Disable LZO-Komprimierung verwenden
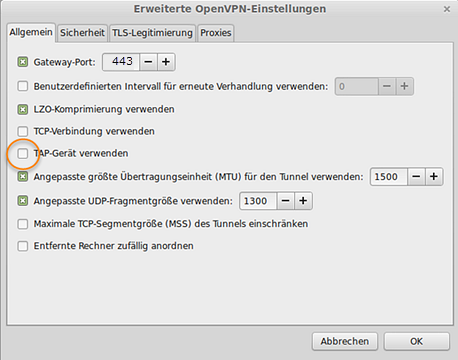The height and width of the screenshot is (360, 458). 23,109
